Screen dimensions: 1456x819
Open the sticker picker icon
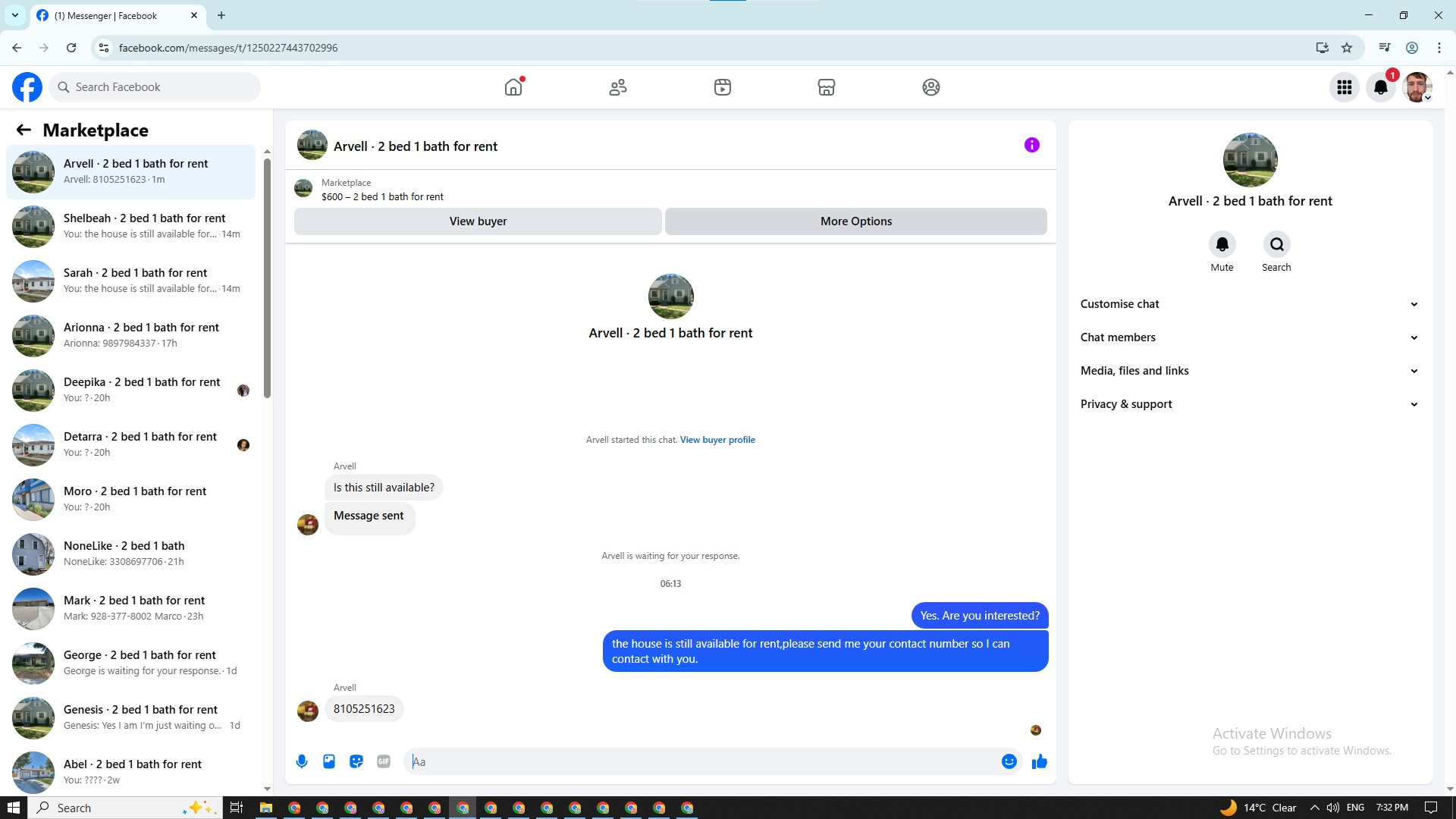pos(356,761)
